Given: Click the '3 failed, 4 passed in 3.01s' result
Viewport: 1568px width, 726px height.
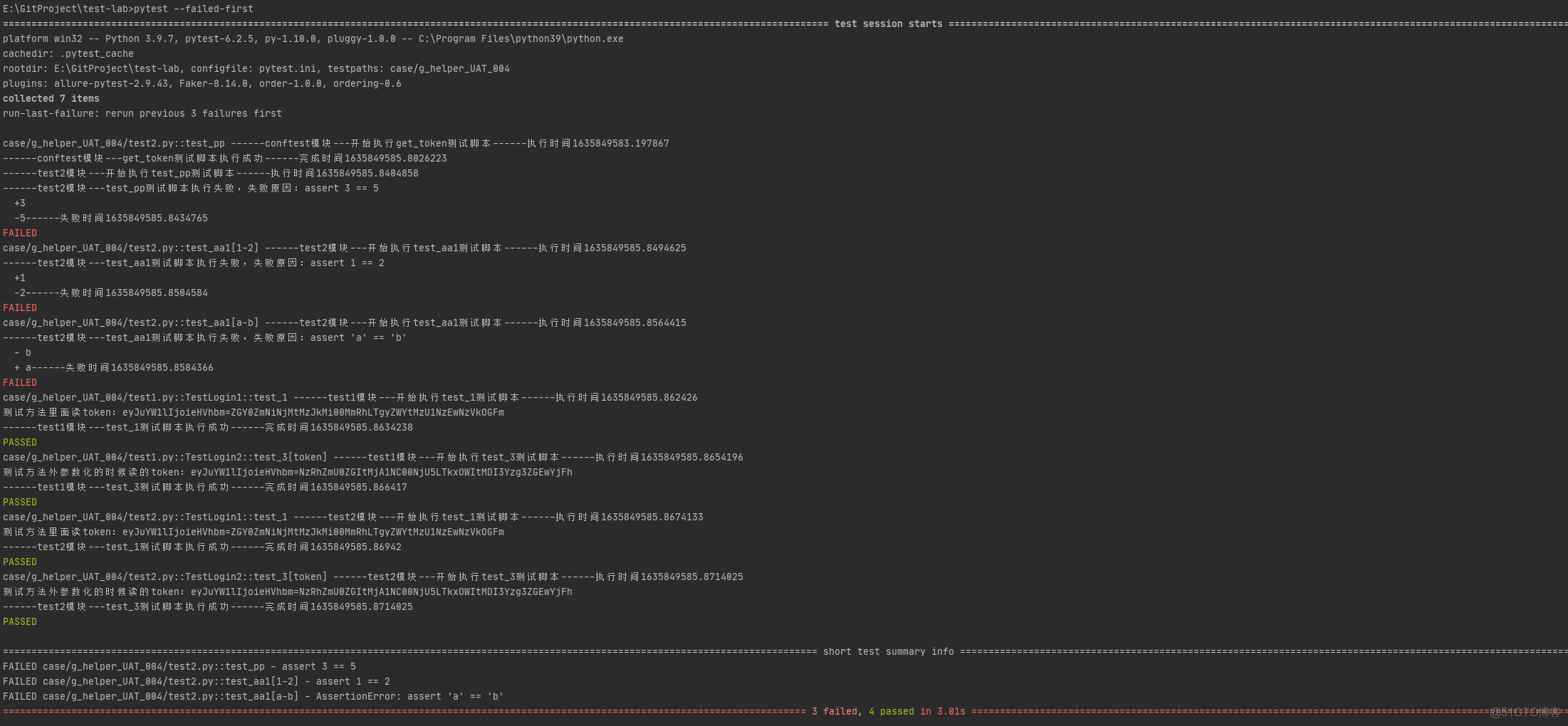Looking at the screenshot, I should 888,711.
